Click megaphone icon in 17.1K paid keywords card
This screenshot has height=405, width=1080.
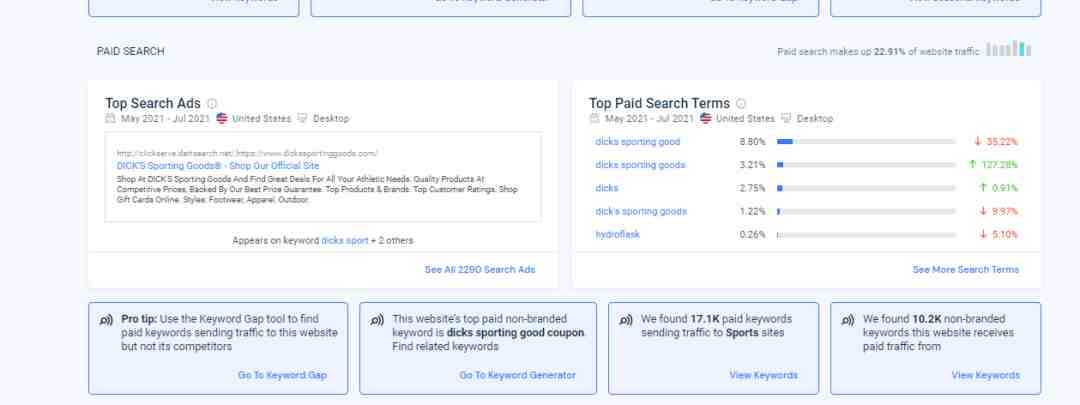(x=626, y=320)
